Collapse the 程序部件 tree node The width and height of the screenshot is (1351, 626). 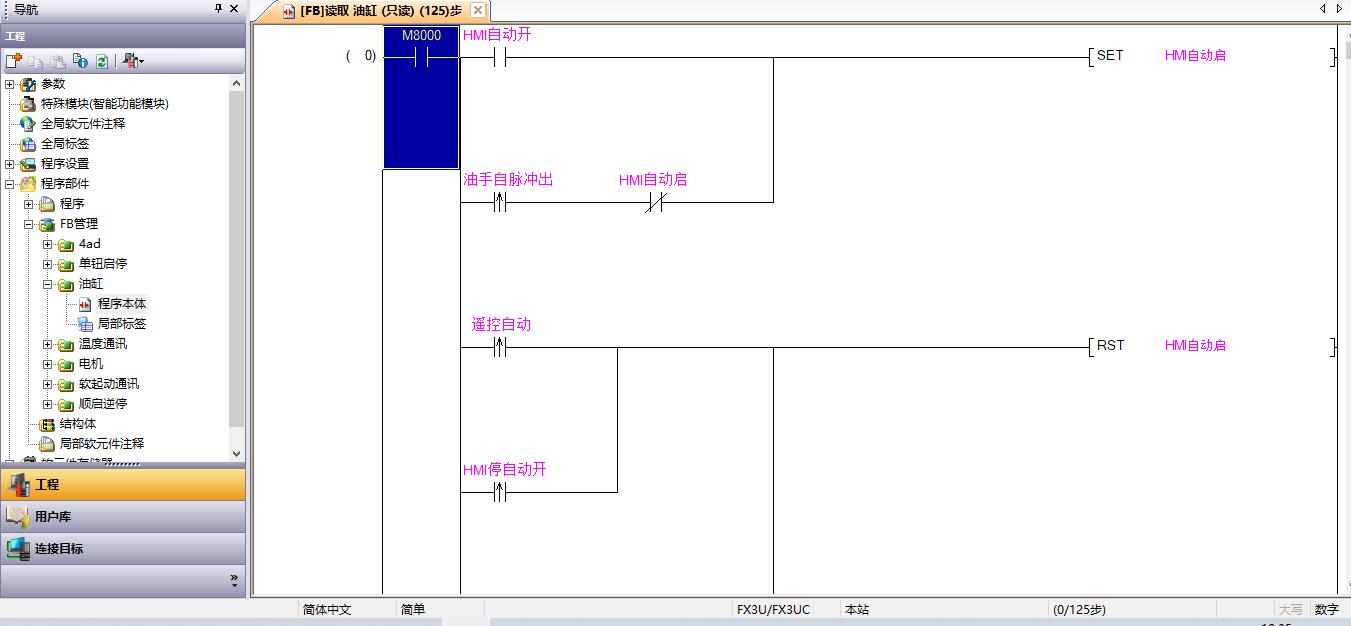click(x=10, y=184)
